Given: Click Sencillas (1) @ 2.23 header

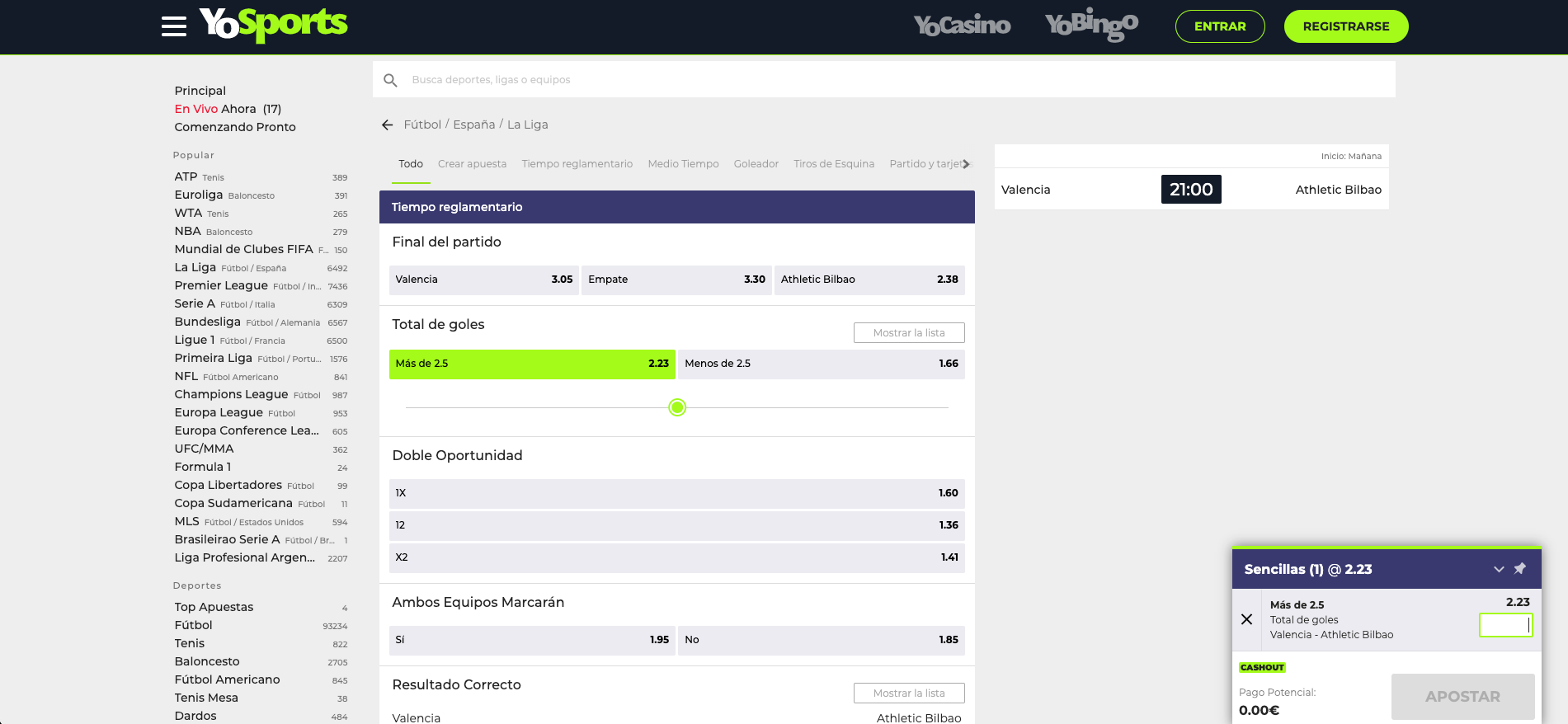Looking at the screenshot, I should click(x=1308, y=569).
